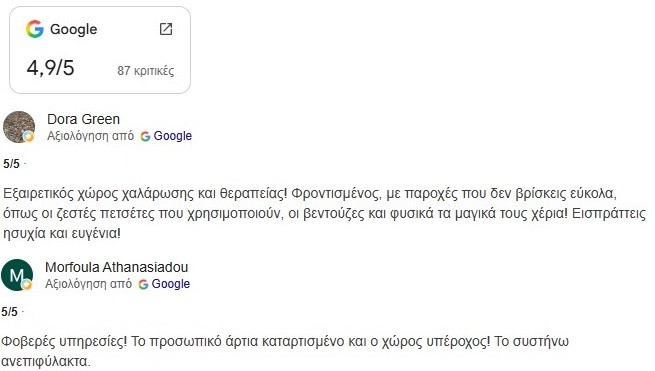Click the local guide badge on Dora's avatar

pos(28,136)
